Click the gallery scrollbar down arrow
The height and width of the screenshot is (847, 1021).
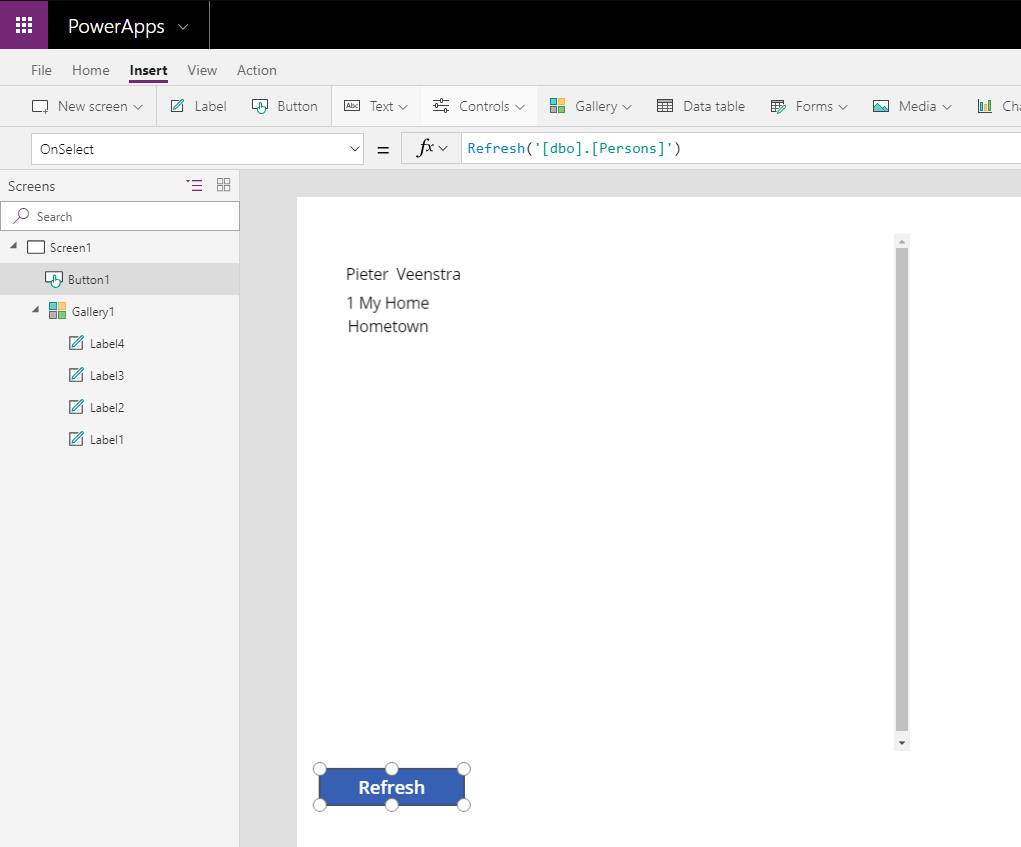click(902, 743)
